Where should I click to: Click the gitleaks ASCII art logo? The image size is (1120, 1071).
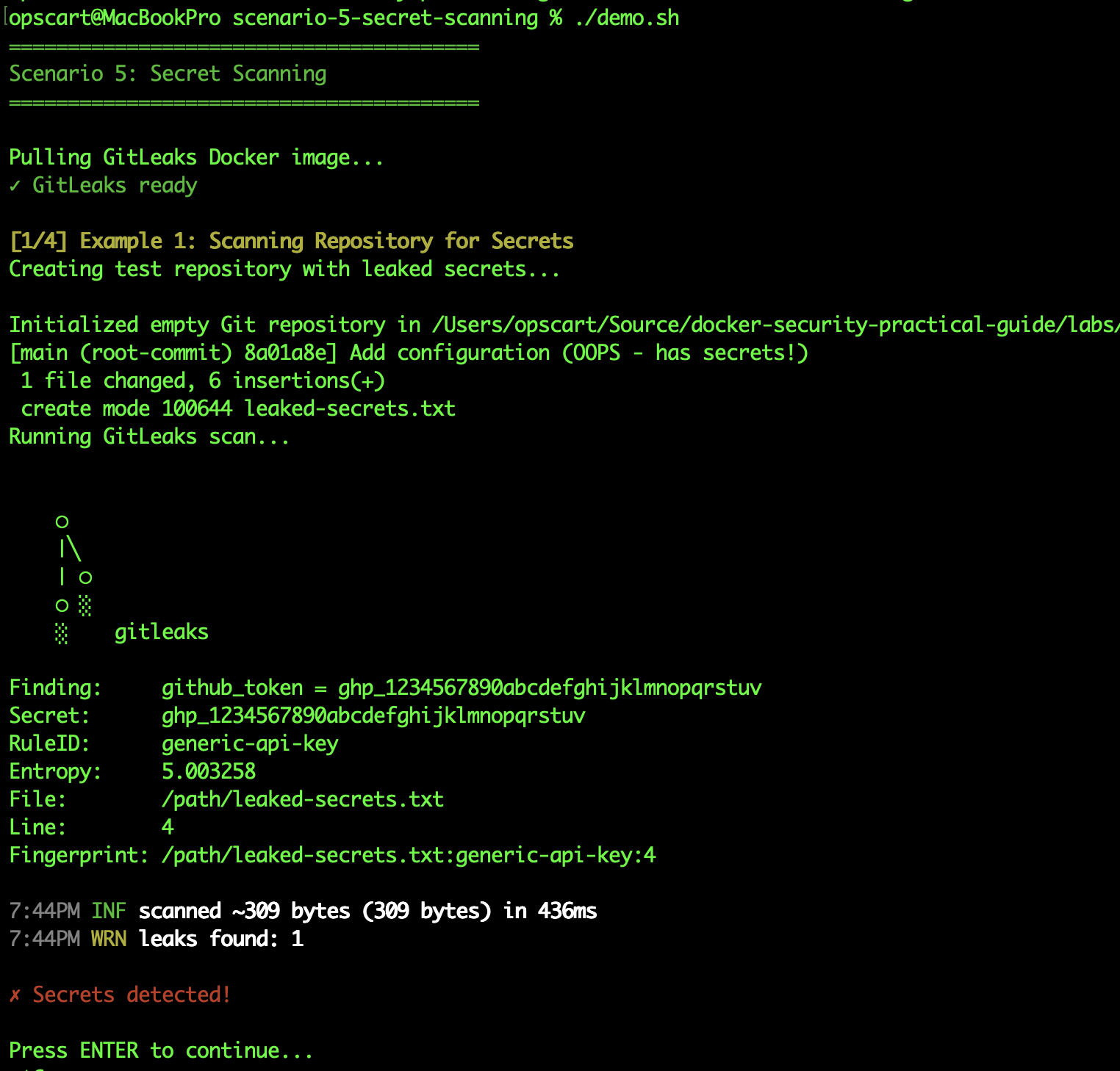[x=73, y=579]
